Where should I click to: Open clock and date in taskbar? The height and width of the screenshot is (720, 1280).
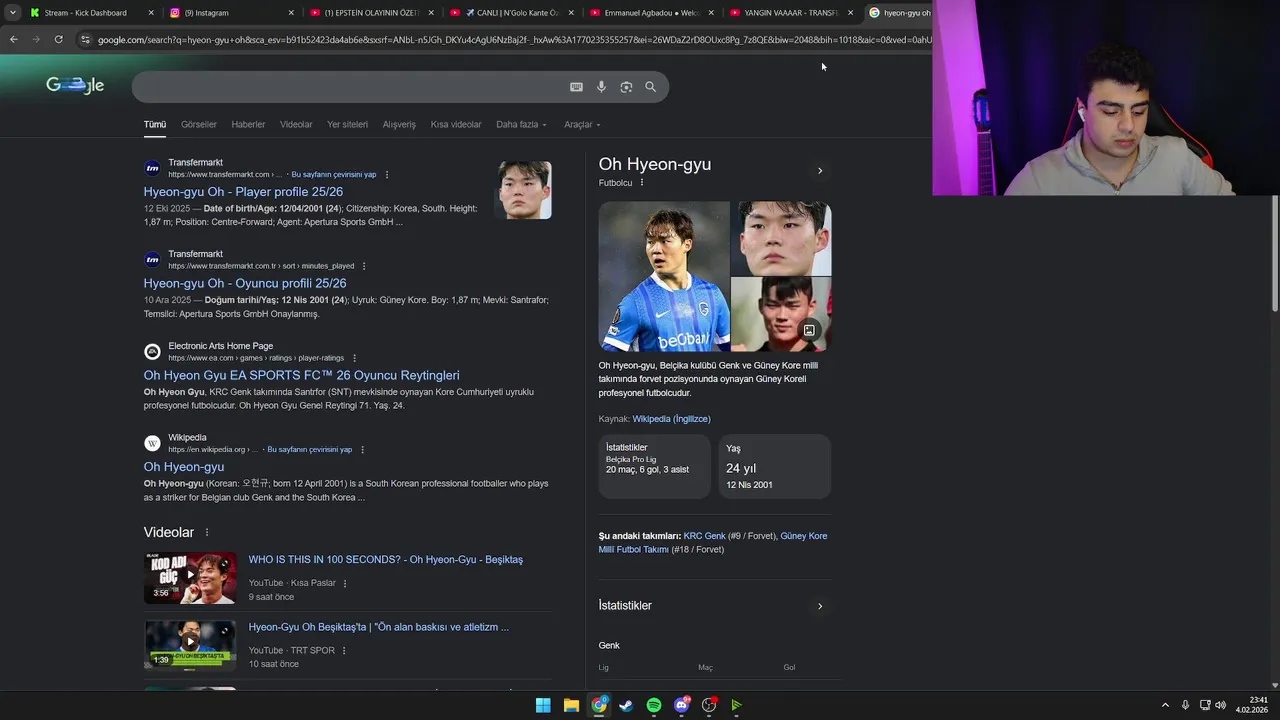click(1253, 705)
